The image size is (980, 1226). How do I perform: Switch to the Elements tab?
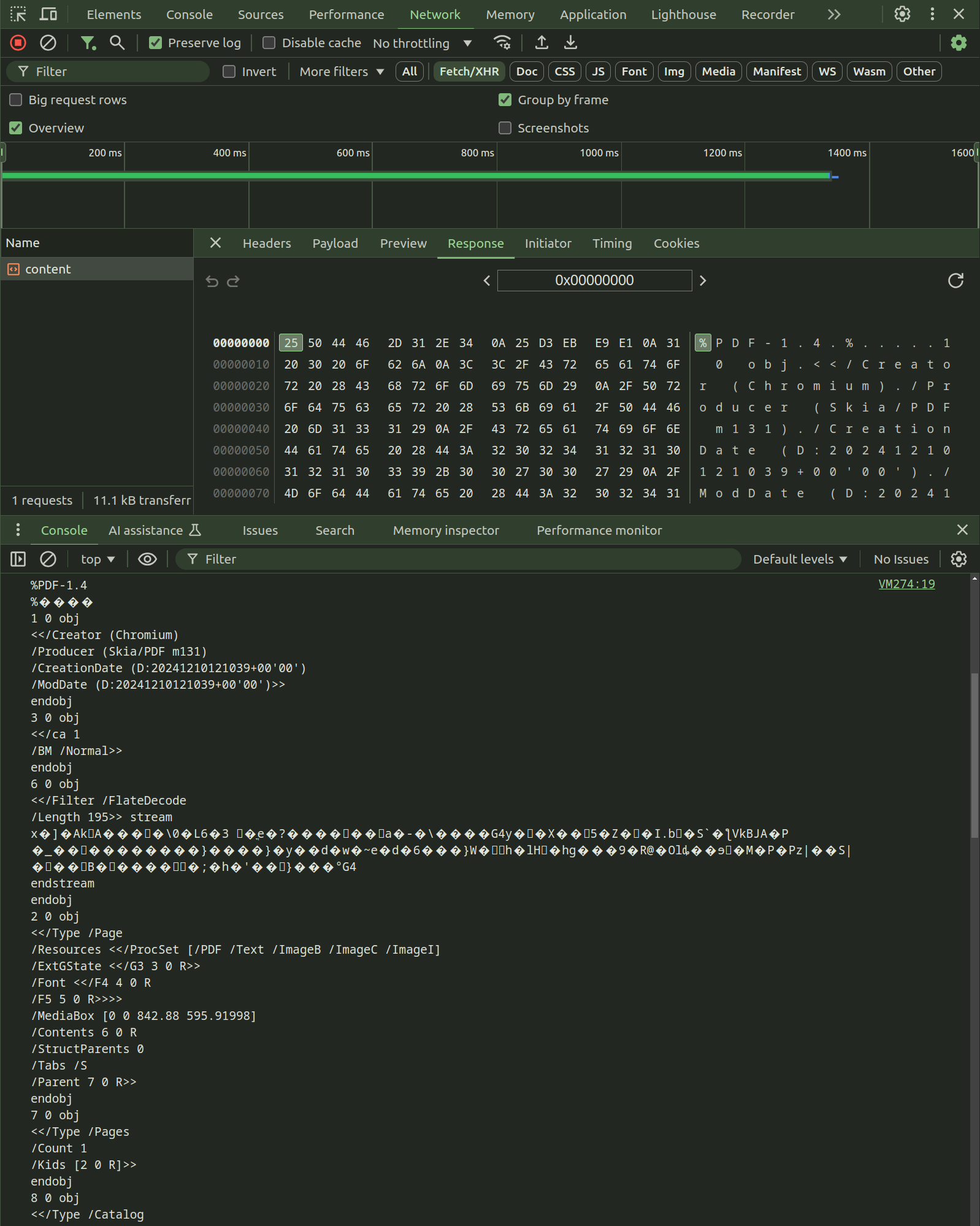(113, 14)
